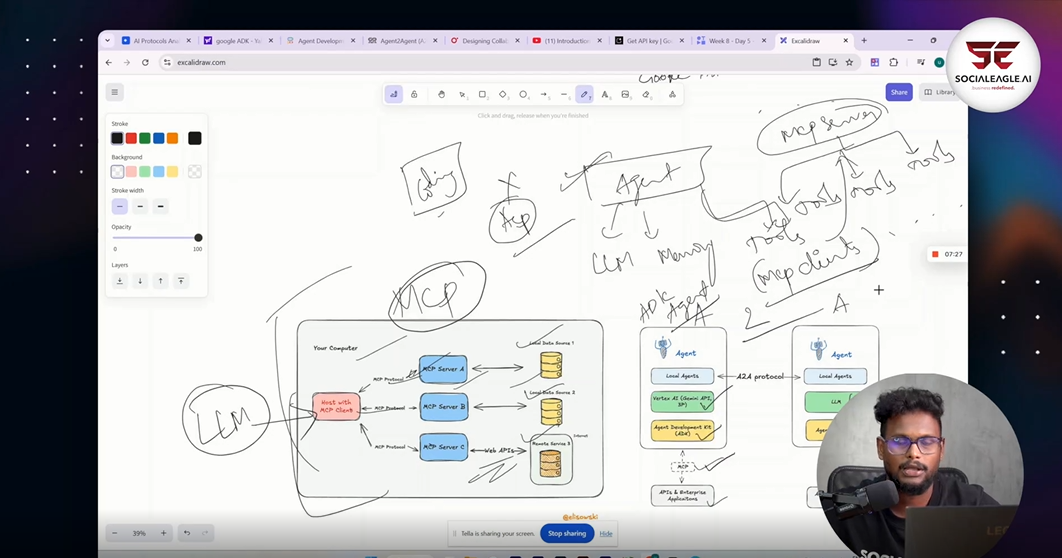Screen dimensions: 1062x558
Task: Toggle the canvas lock tool icon
Action: point(414,94)
